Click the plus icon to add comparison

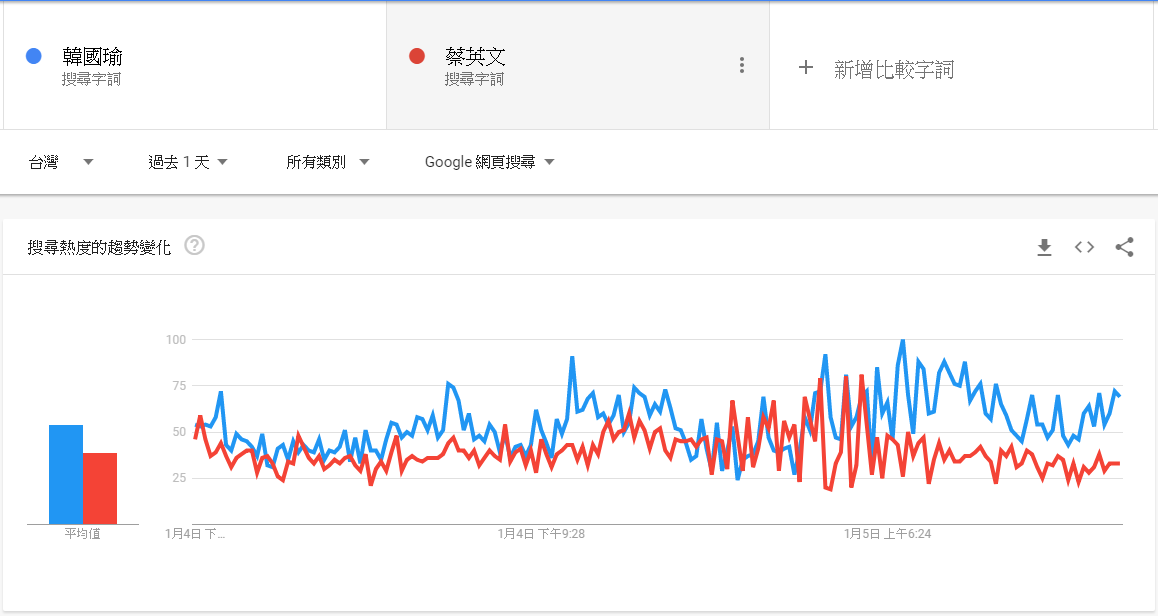coord(806,68)
